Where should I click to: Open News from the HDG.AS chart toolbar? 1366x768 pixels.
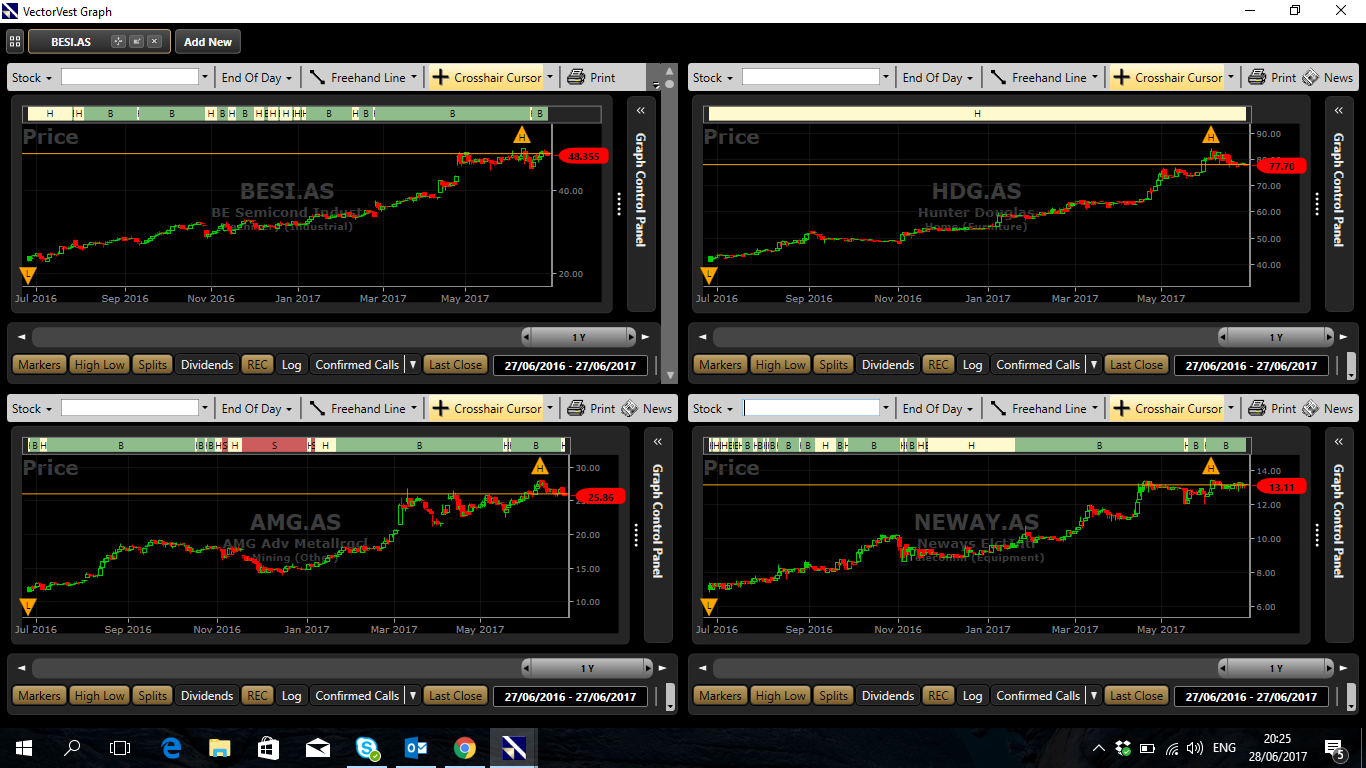click(x=1328, y=77)
